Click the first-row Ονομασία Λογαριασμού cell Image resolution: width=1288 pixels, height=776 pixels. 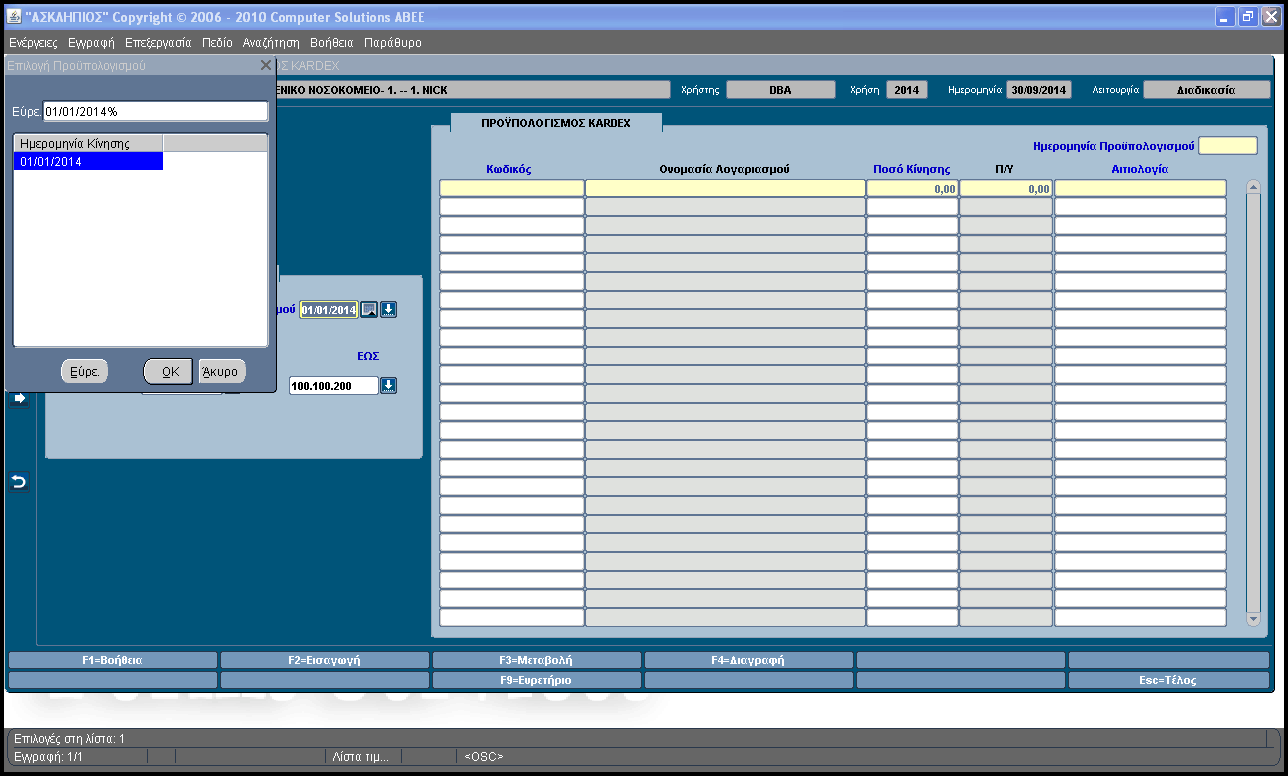725,188
